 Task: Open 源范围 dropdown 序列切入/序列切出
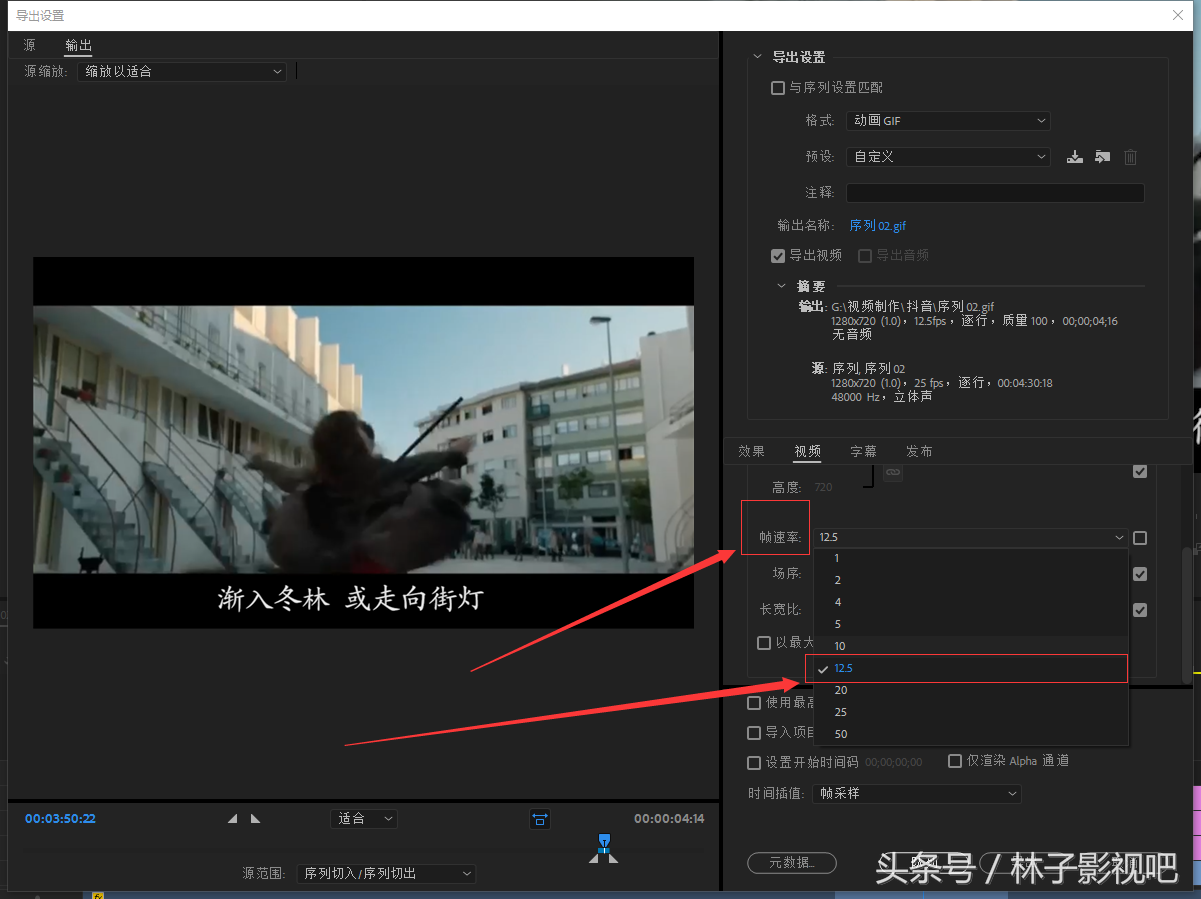pos(386,874)
